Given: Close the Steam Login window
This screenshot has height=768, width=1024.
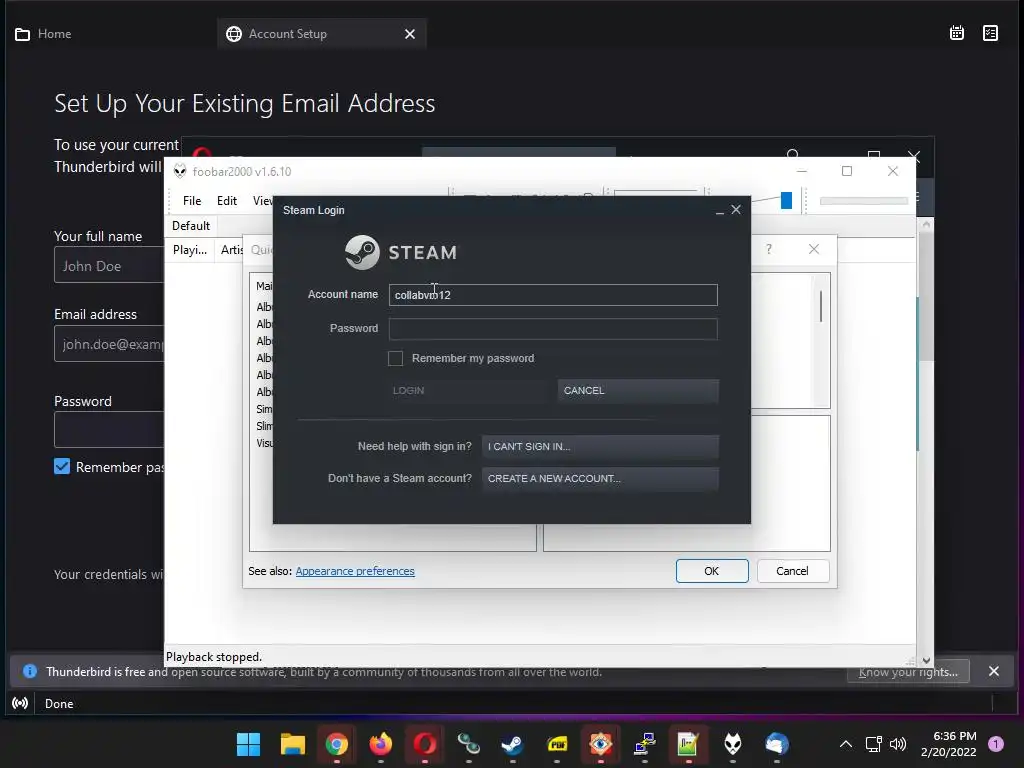Looking at the screenshot, I should [x=736, y=210].
